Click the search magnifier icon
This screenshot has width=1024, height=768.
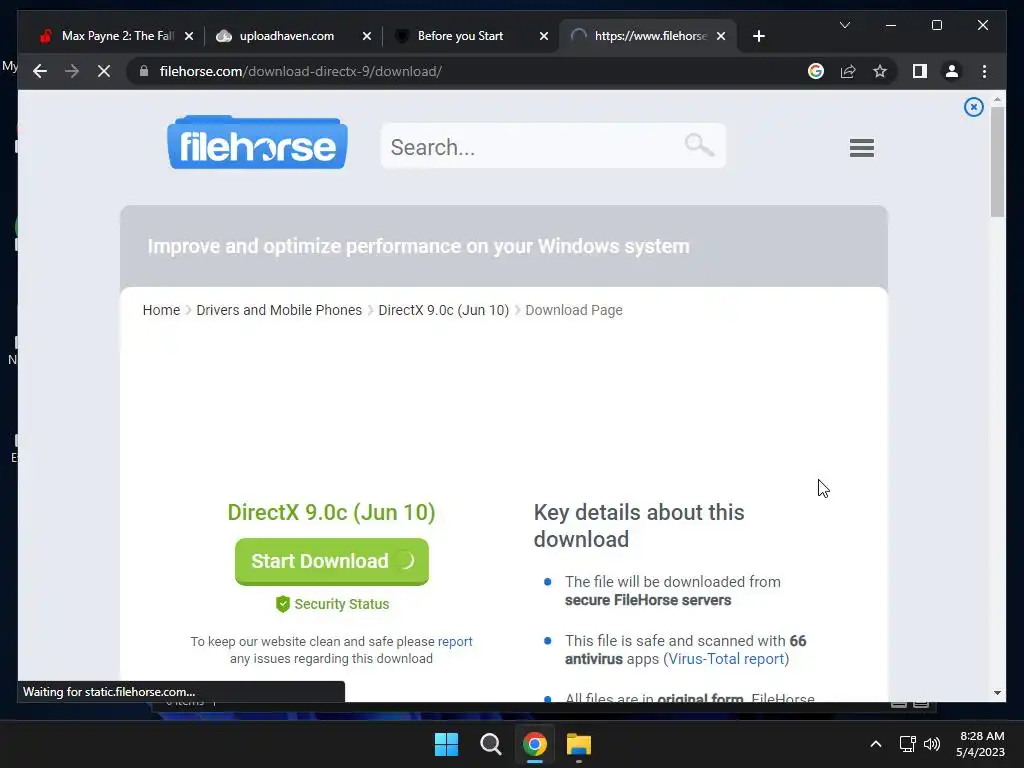click(x=699, y=145)
